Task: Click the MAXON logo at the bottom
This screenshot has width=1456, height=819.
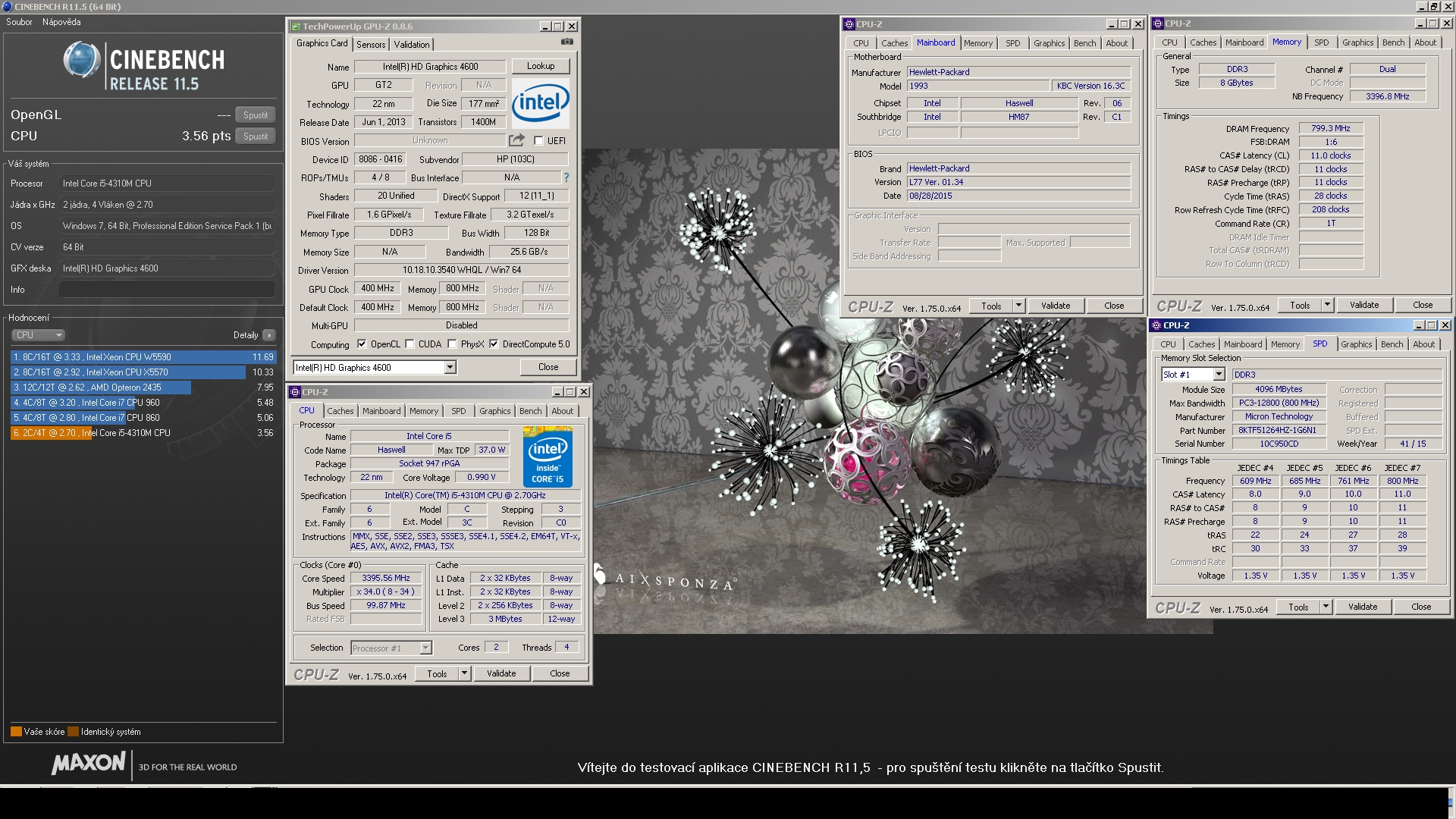Action: coord(89,764)
